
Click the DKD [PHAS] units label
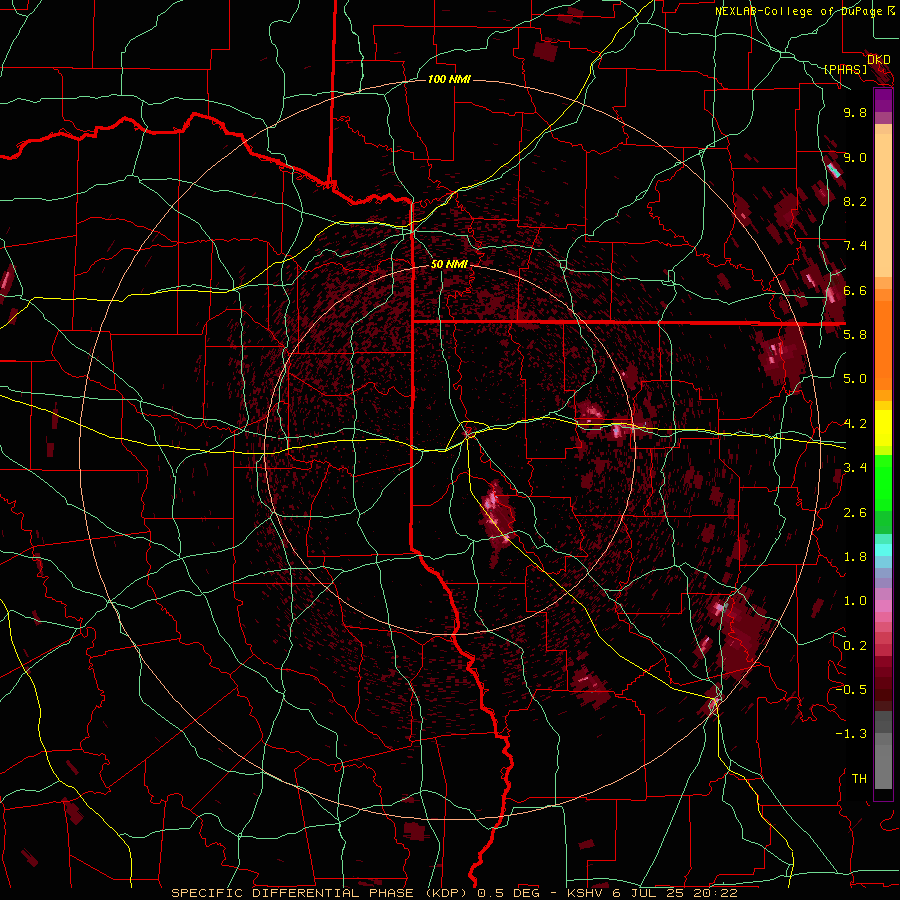pyautogui.click(x=856, y=64)
